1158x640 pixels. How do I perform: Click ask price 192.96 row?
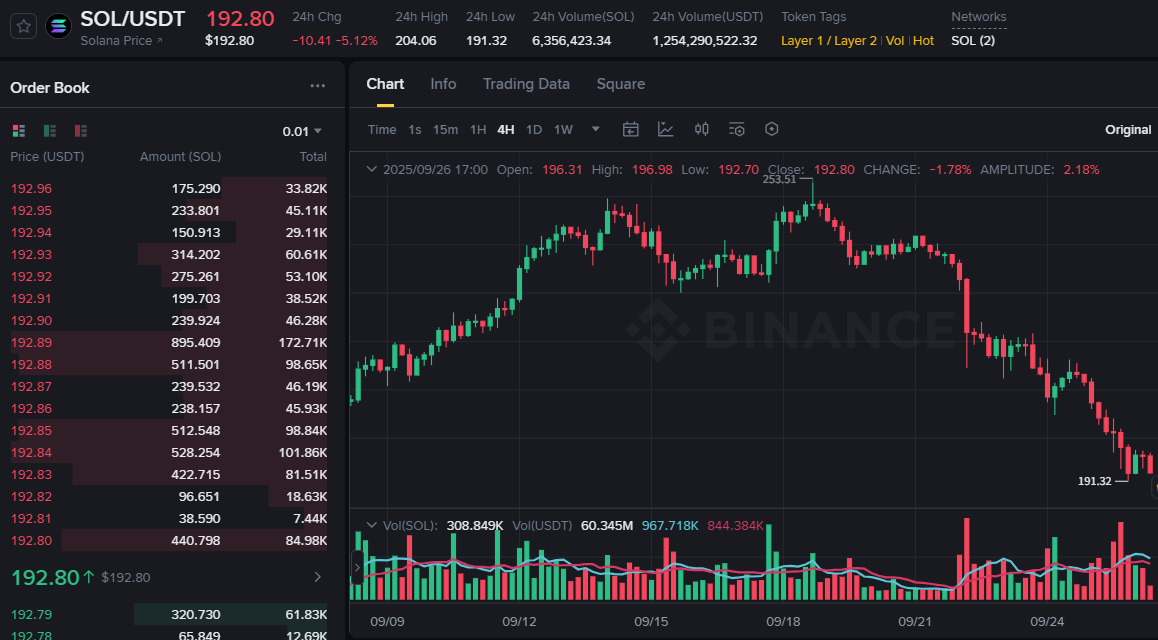pyautogui.click(x=168, y=188)
